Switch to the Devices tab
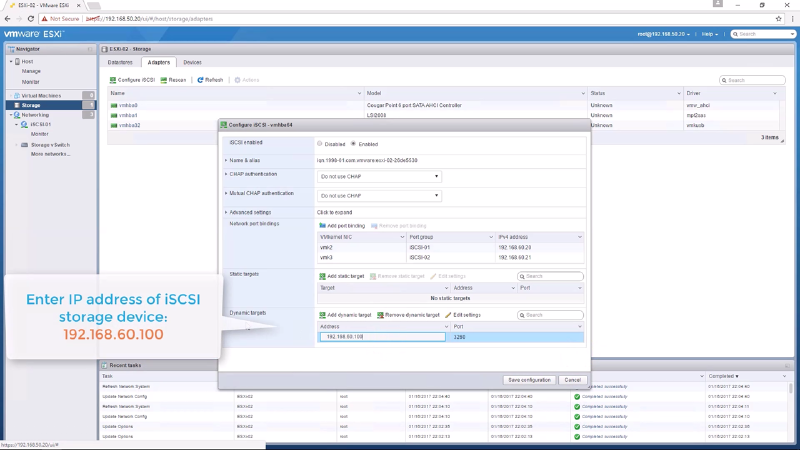The height and width of the screenshot is (450, 800). (192, 62)
